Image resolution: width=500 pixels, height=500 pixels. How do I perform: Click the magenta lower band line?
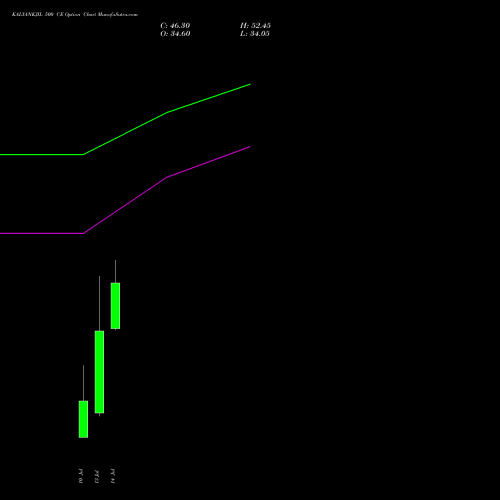click(x=167, y=177)
